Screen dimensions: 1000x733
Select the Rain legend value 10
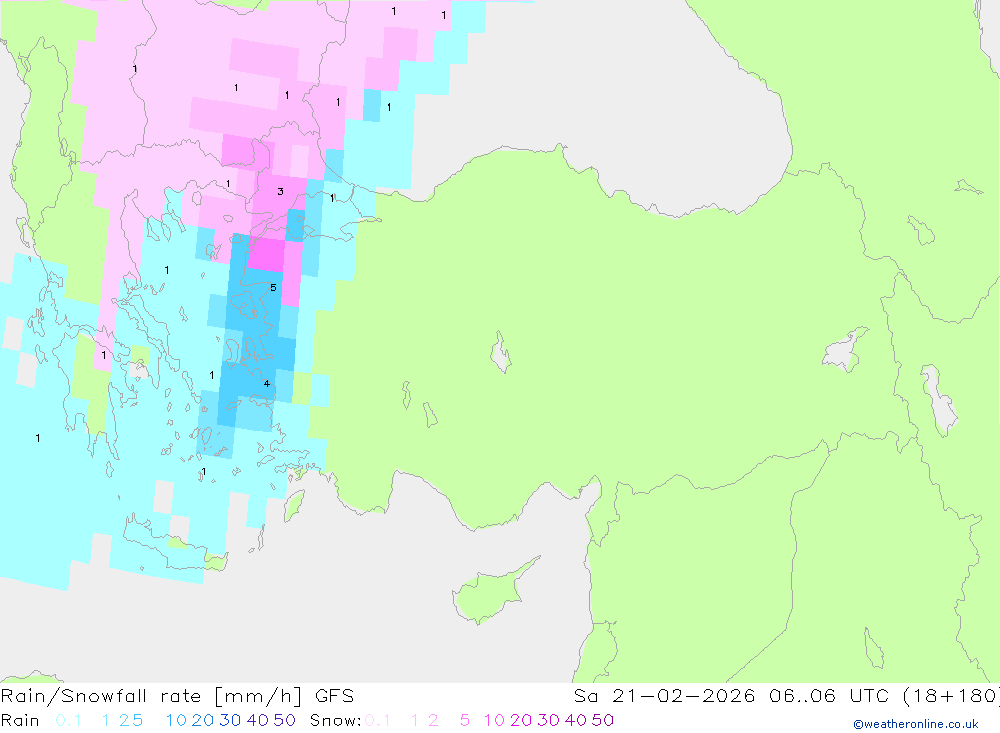point(176,720)
